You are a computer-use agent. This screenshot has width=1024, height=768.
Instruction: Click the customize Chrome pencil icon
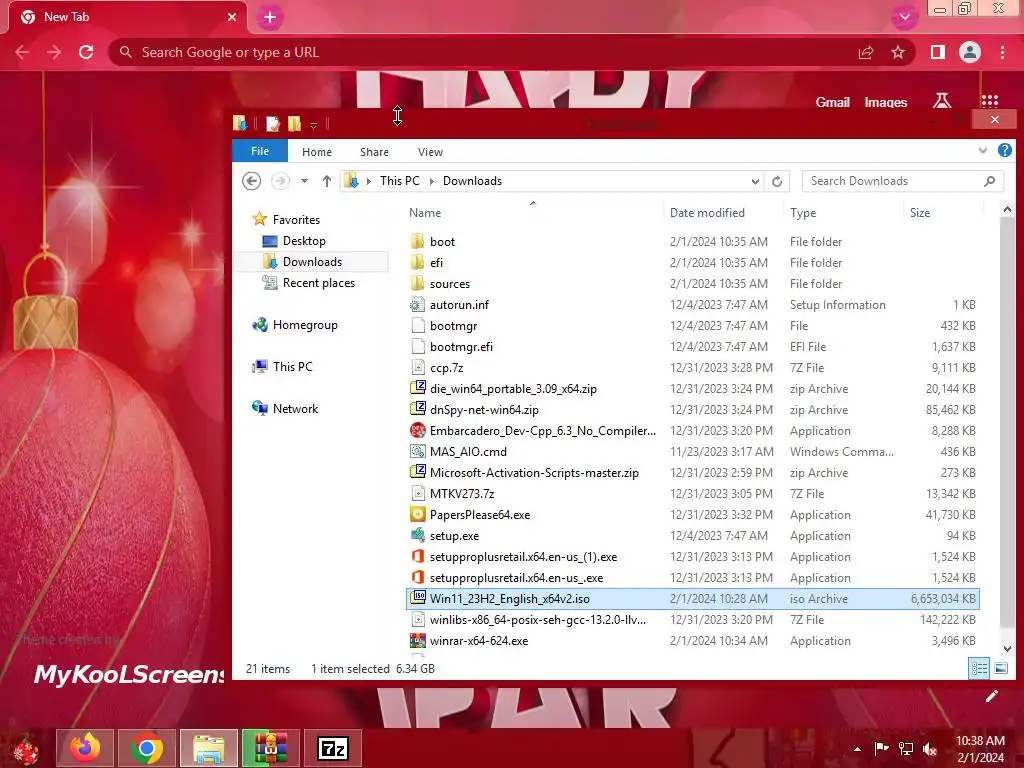pos(991,696)
